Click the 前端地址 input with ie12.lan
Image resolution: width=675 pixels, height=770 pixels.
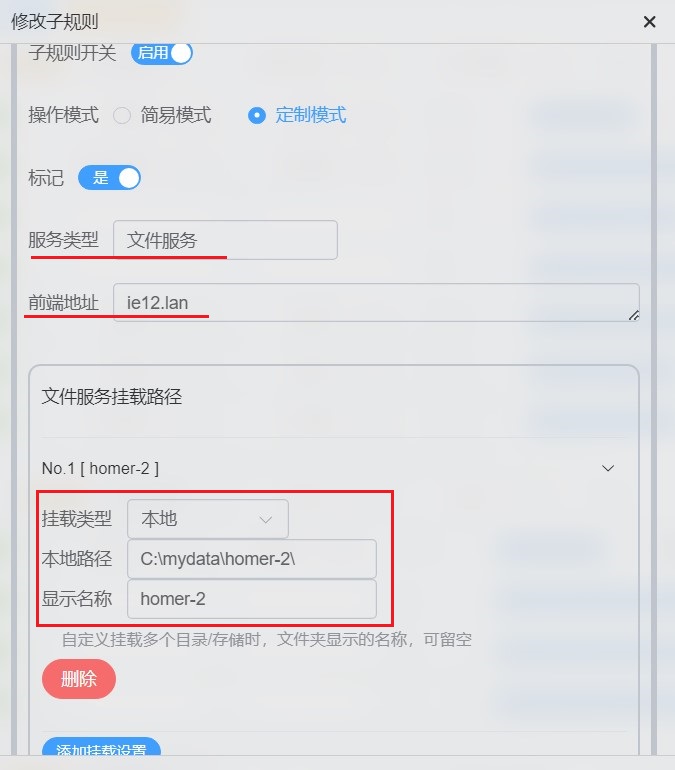(x=376, y=302)
